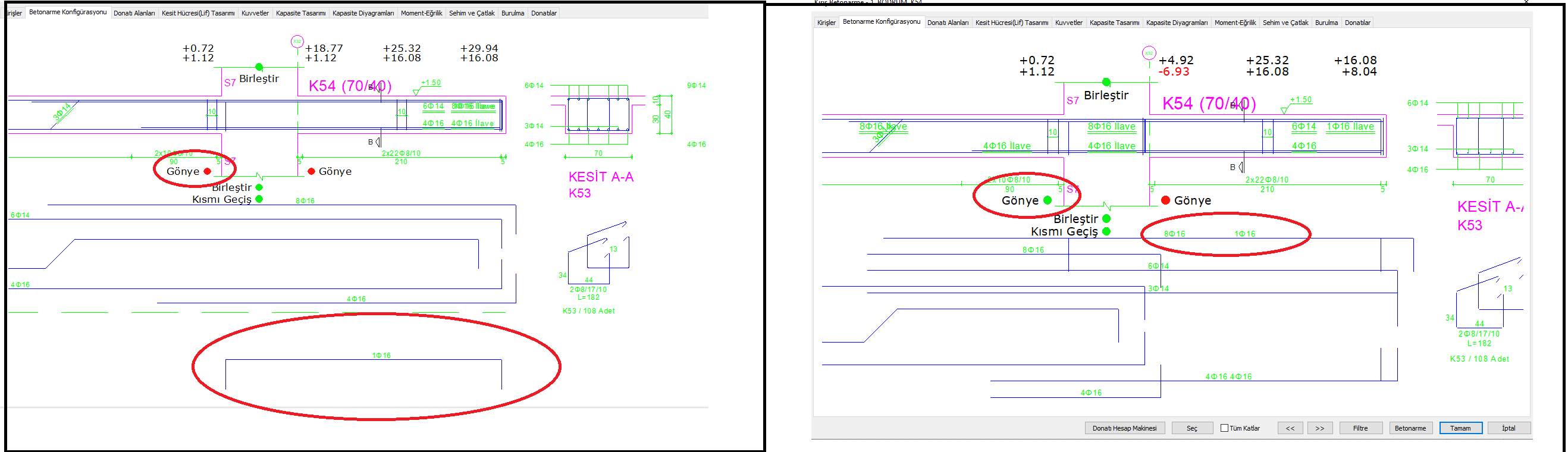Click the X32 axis circle above +18.77

pos(297,42)
